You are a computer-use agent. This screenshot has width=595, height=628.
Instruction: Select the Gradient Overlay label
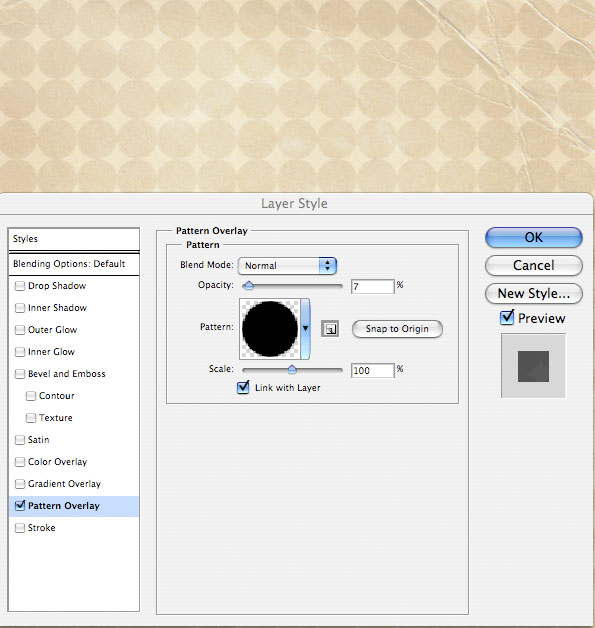click(x=64, y=484)
